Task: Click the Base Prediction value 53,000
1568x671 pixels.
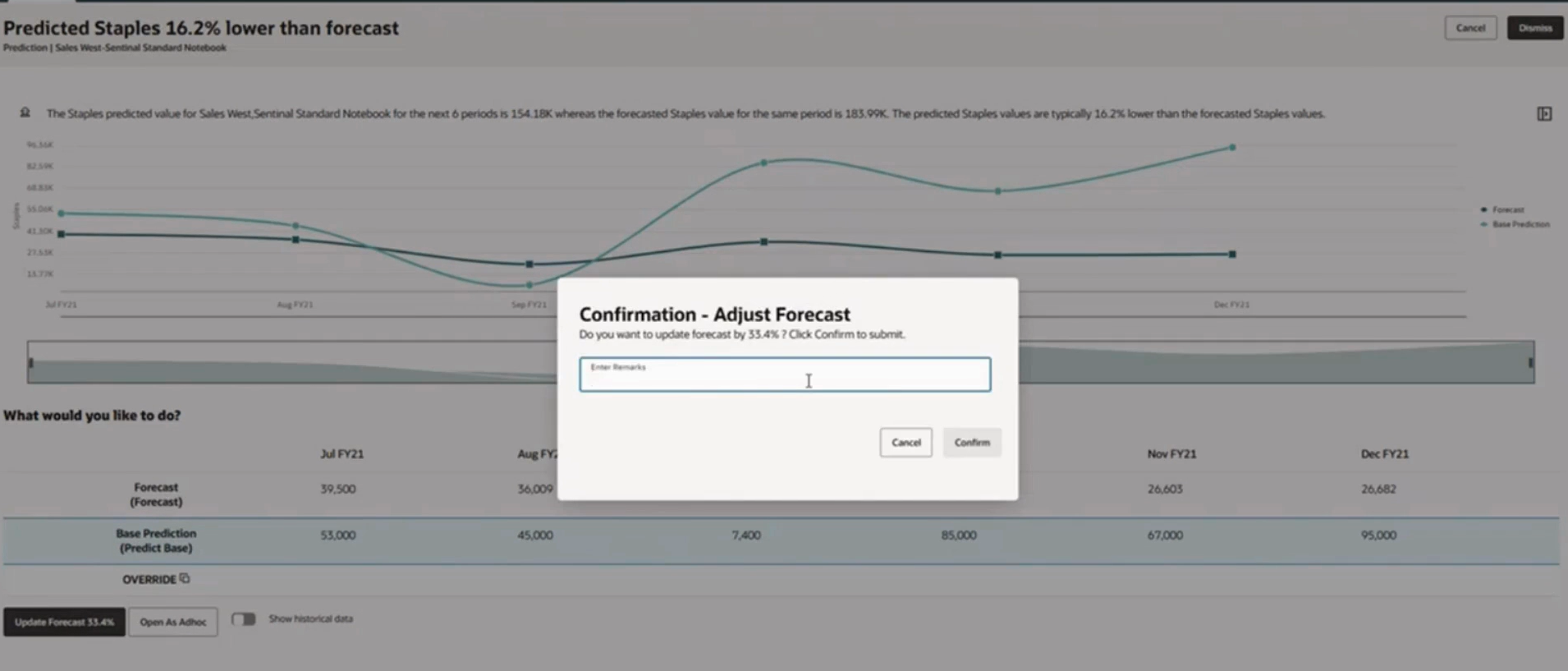Action: [338, 535]
